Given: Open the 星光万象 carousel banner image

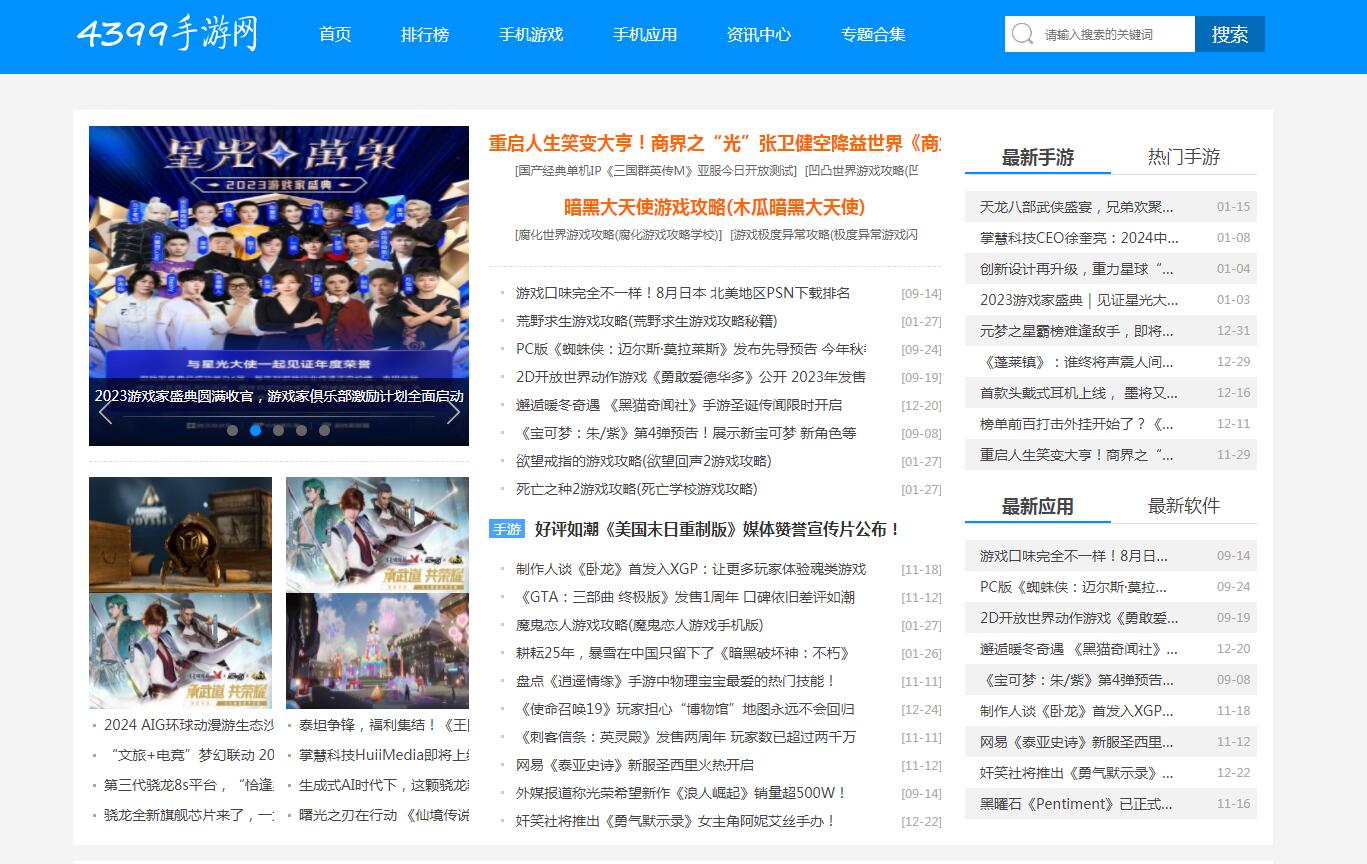Looking at the screenshot, I should click(279, 286).
